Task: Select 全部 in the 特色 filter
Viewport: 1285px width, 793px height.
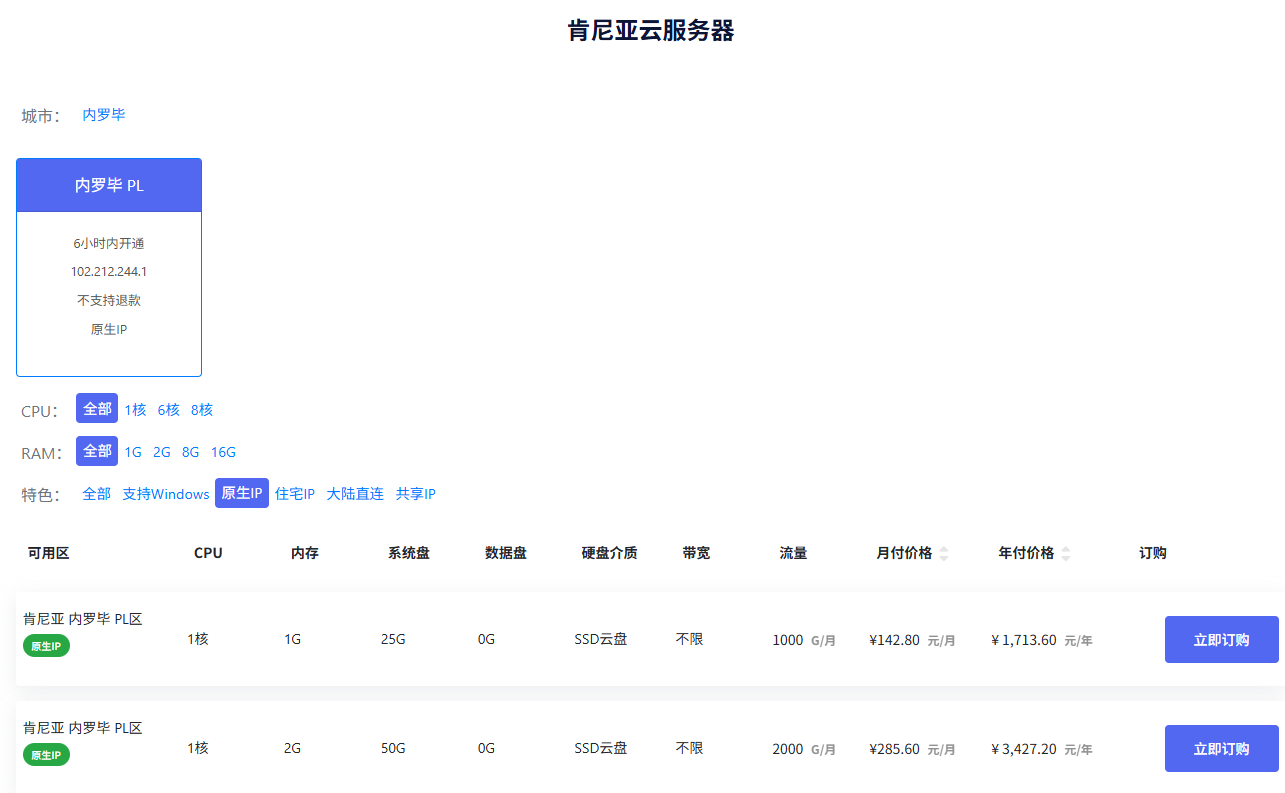Action: [x=97, y=494]
